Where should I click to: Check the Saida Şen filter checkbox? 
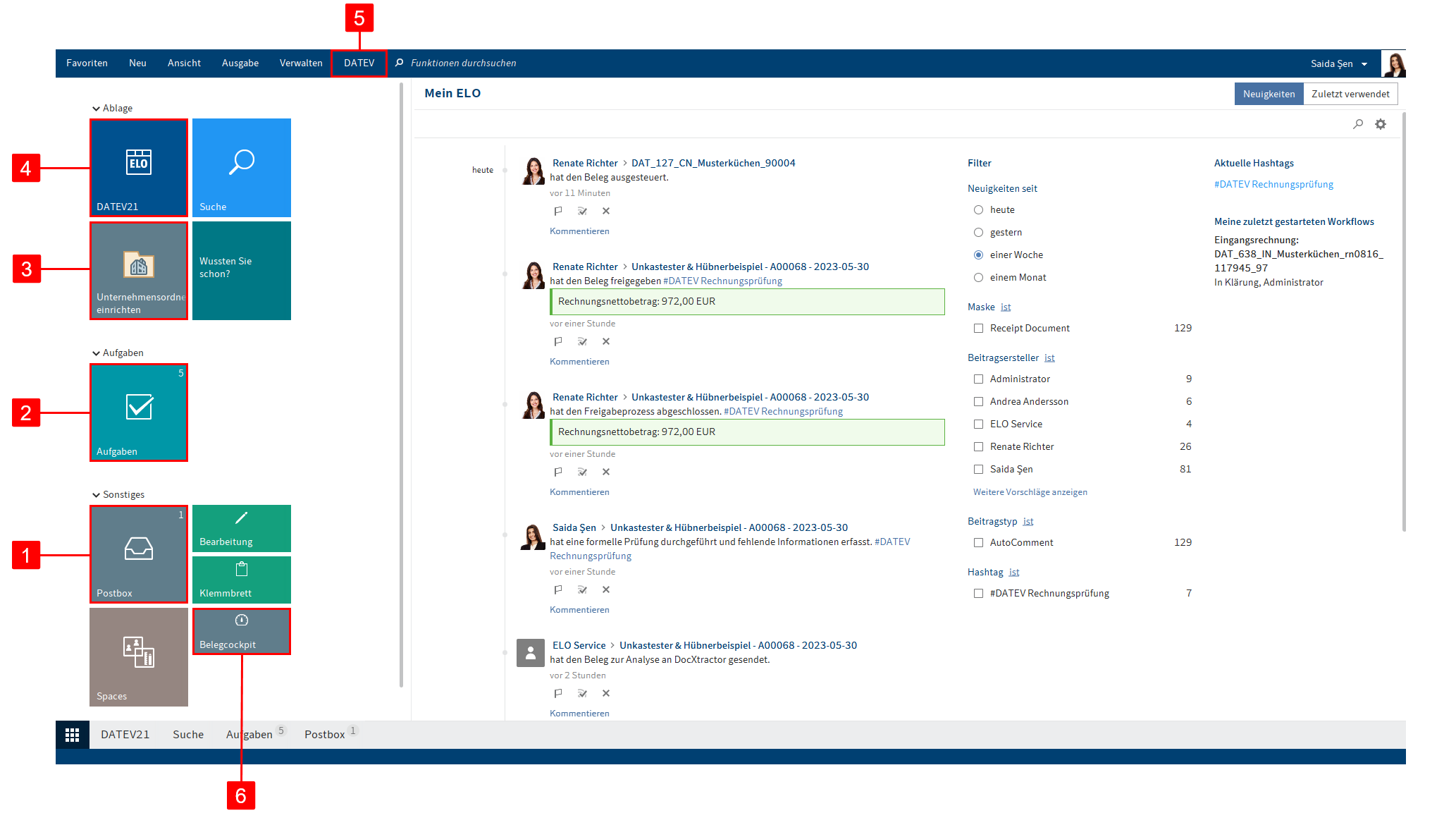[x=978, y=469]
